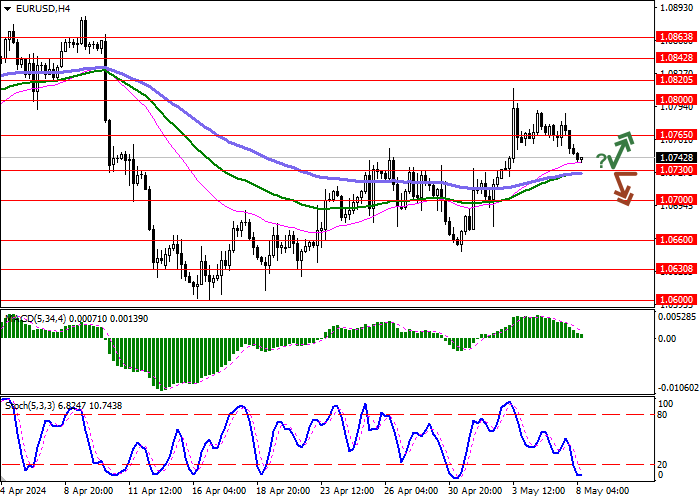Click the 1.08205 red price level label
700x500 pixels.
coord(677,79)
